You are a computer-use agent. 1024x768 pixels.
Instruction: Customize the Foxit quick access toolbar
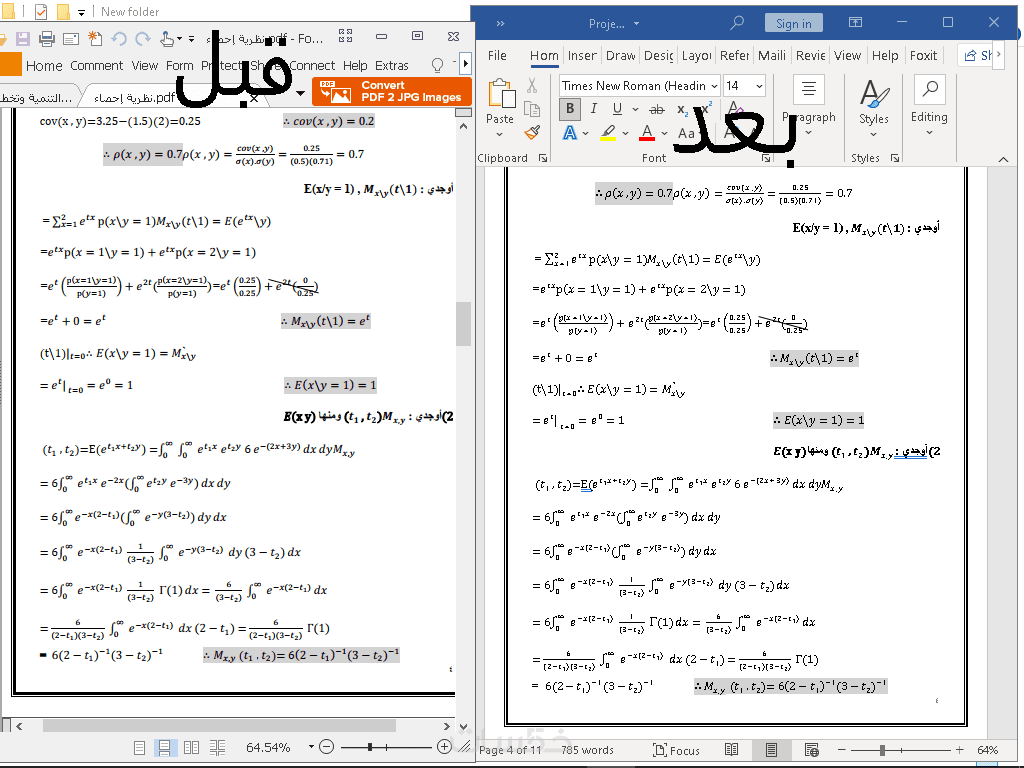[x=191, y=39]
